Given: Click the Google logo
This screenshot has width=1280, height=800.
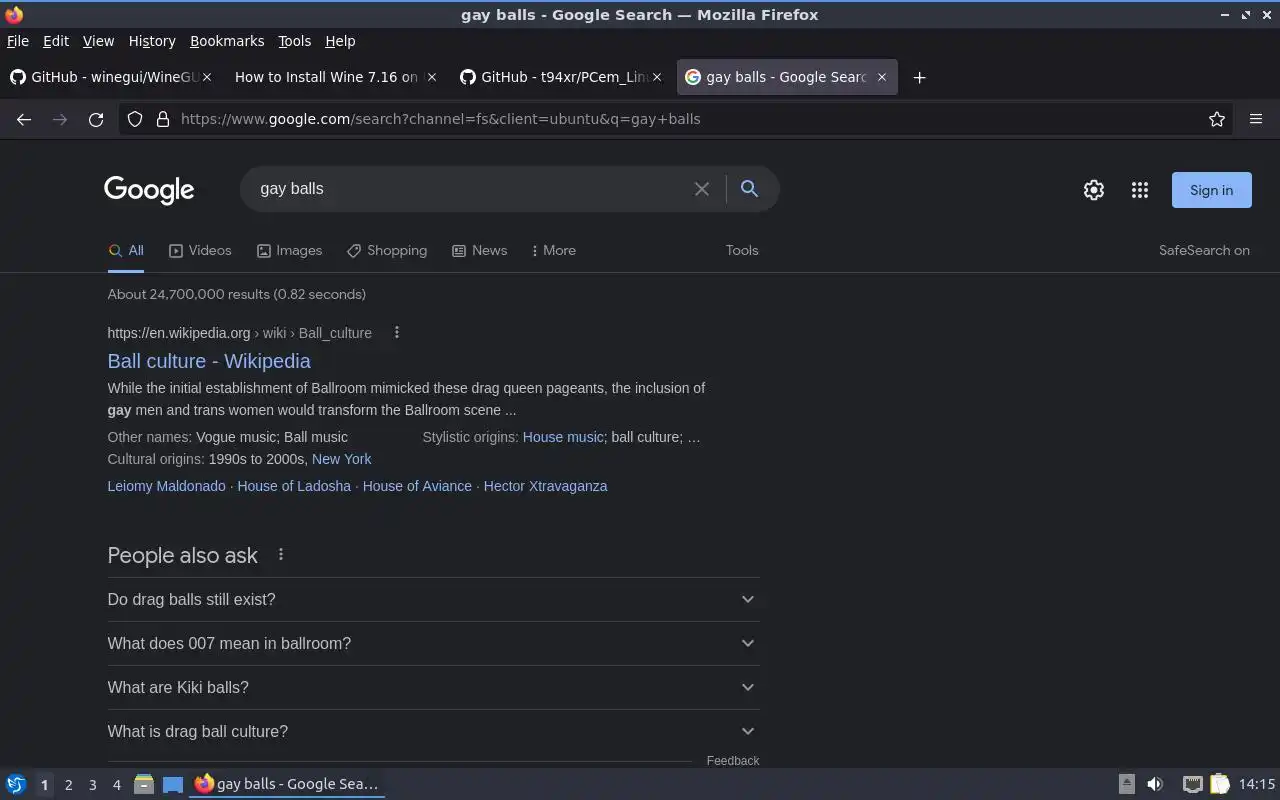Looking at the screenshot, I should (x=149, y=190).
